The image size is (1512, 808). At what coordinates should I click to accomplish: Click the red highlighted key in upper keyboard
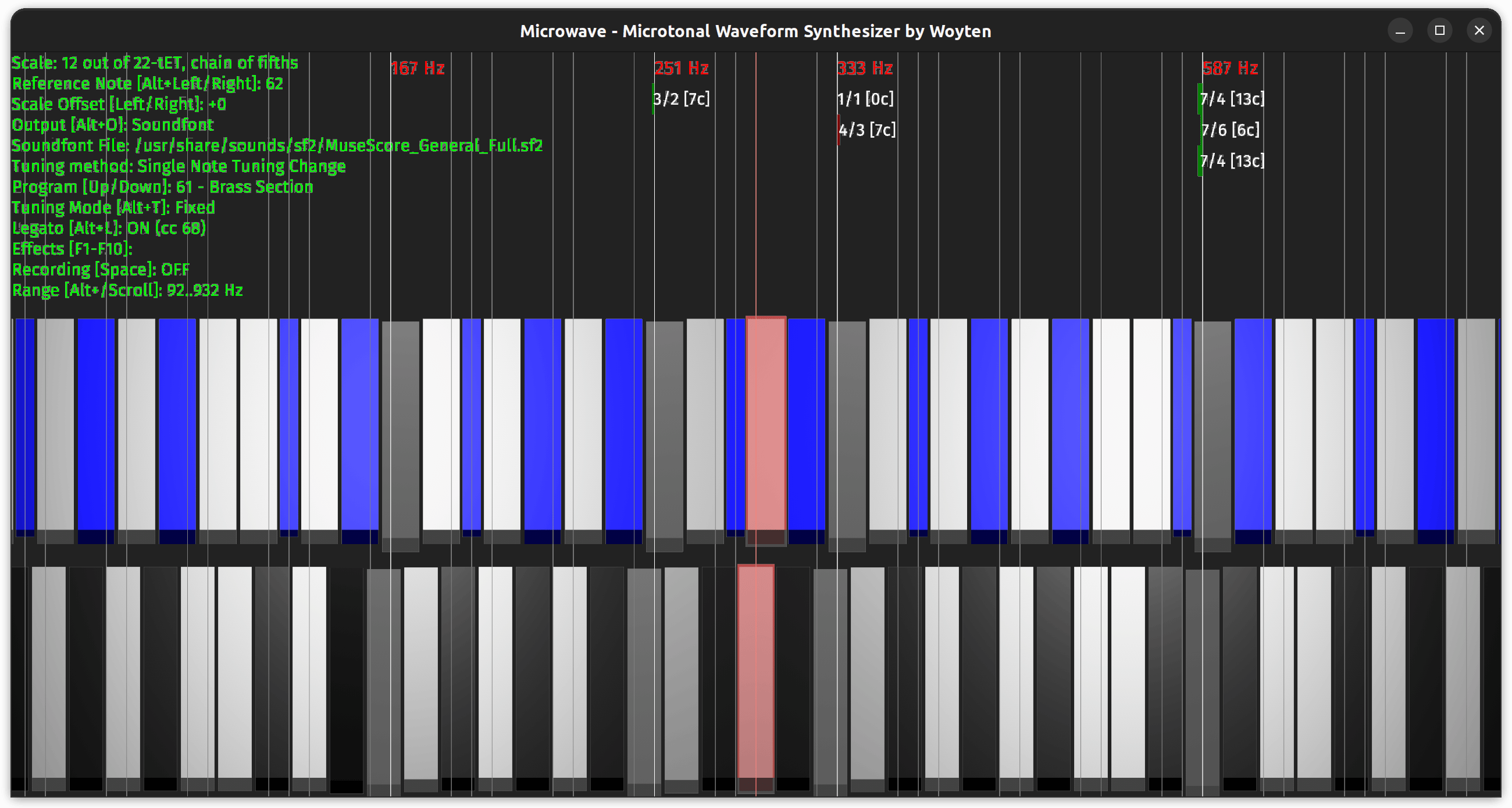click(x=766, y=431)
